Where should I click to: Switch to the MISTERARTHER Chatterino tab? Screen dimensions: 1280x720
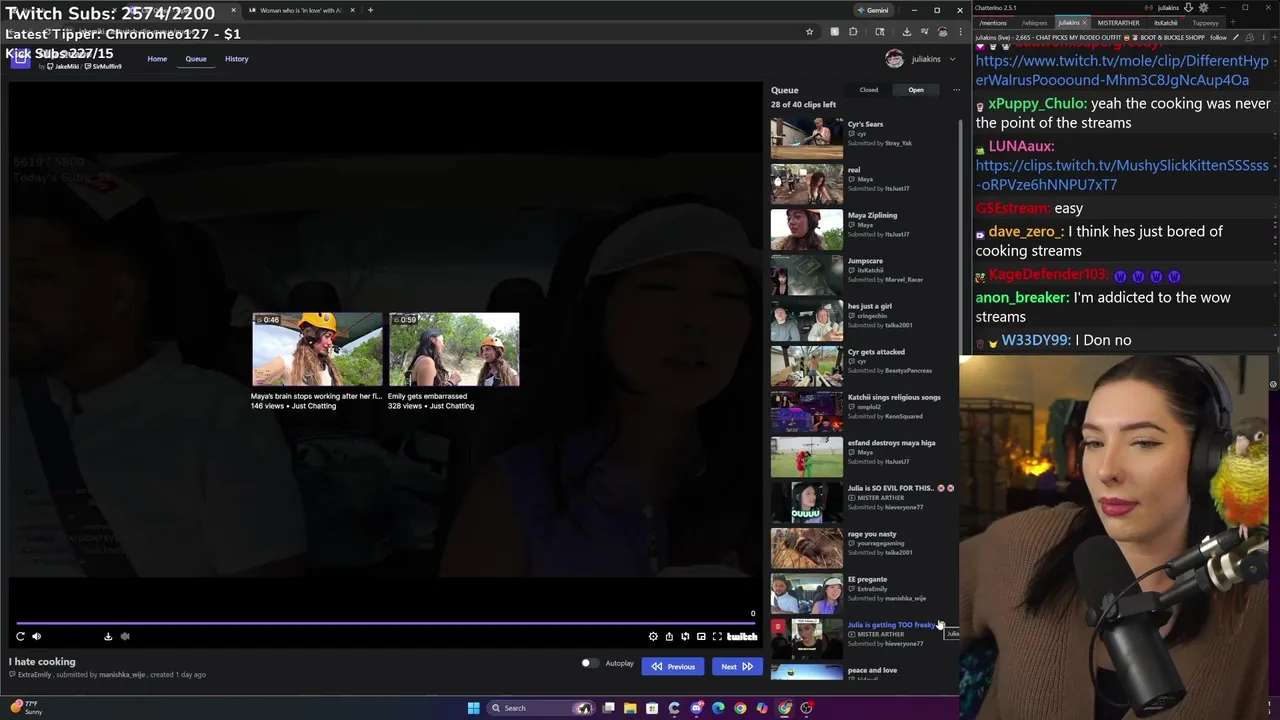tap(1118, 23)
